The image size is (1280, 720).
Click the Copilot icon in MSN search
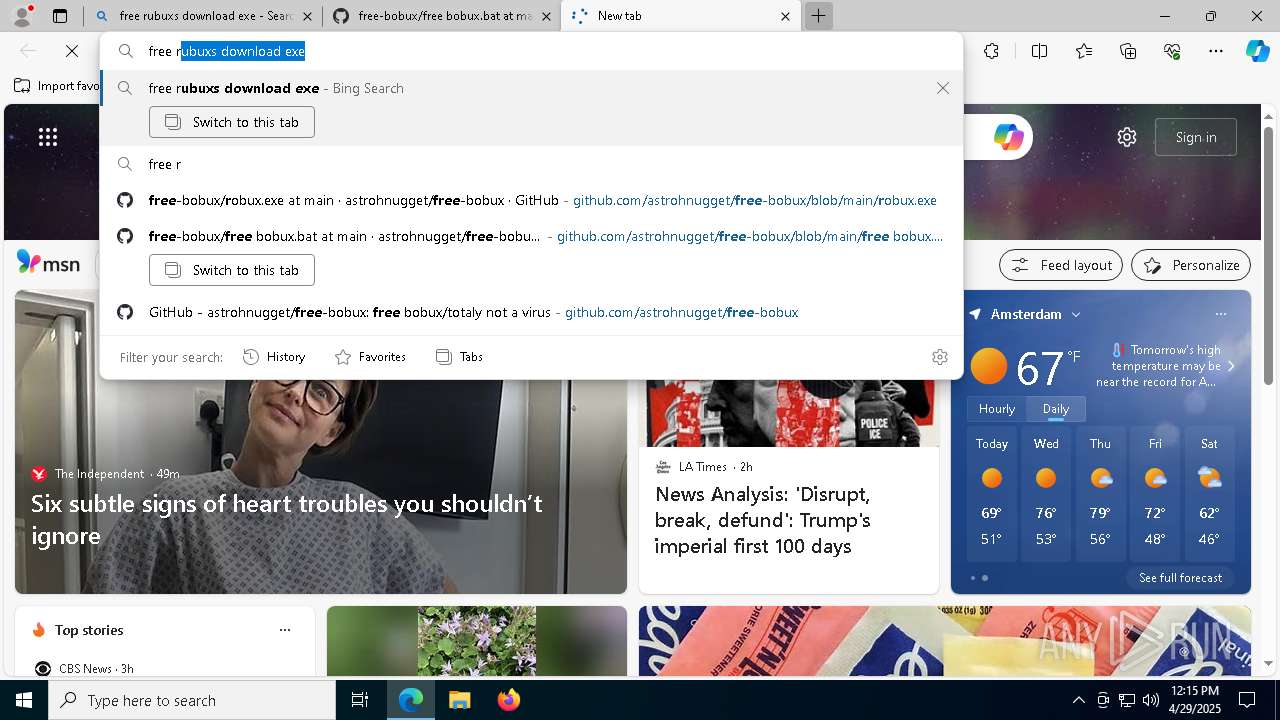1008,137
